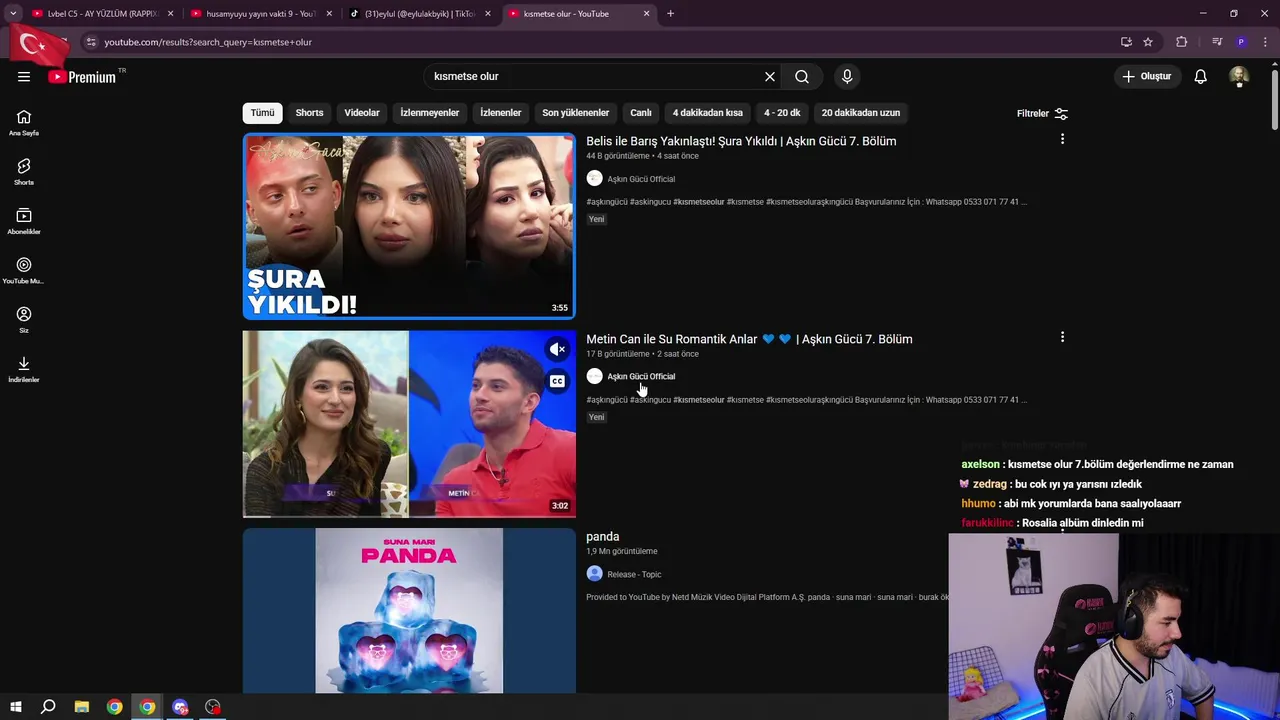The image size is (1280, 720).
Task: Open the account avatar menu
Action: [x=1239, y=76]
